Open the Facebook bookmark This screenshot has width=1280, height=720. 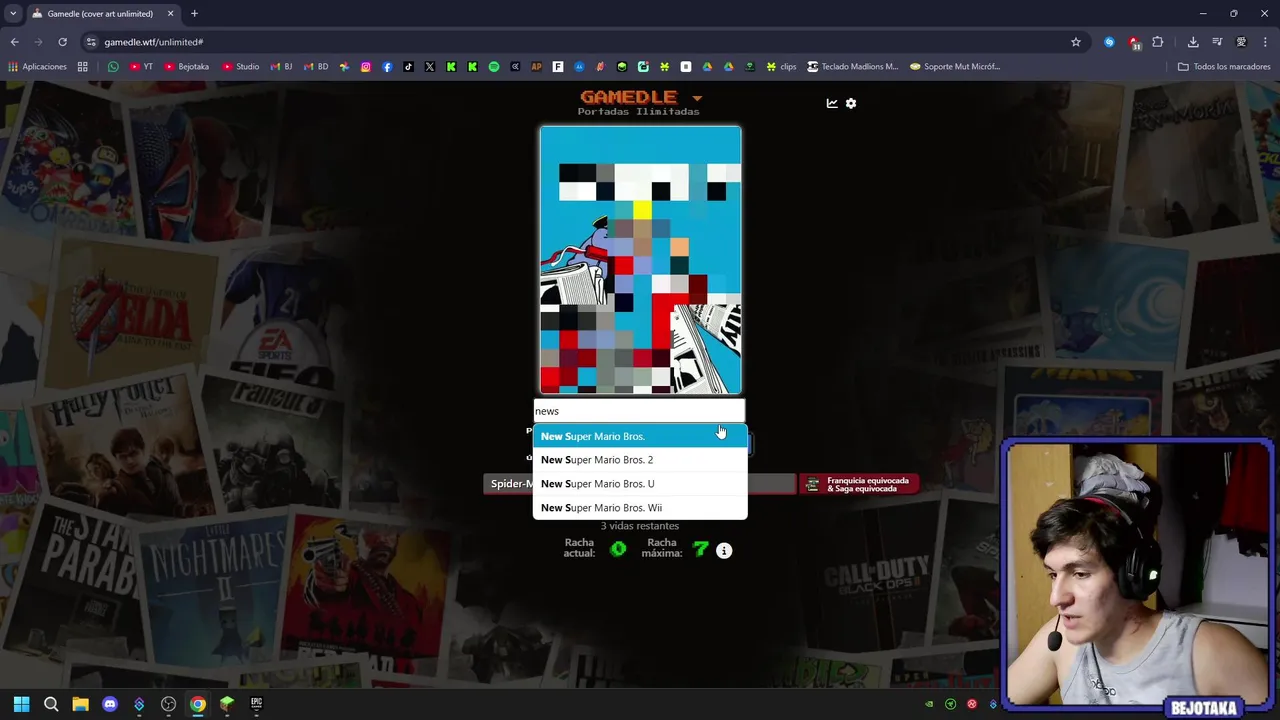pyautogui.click(x=387, y=67)
